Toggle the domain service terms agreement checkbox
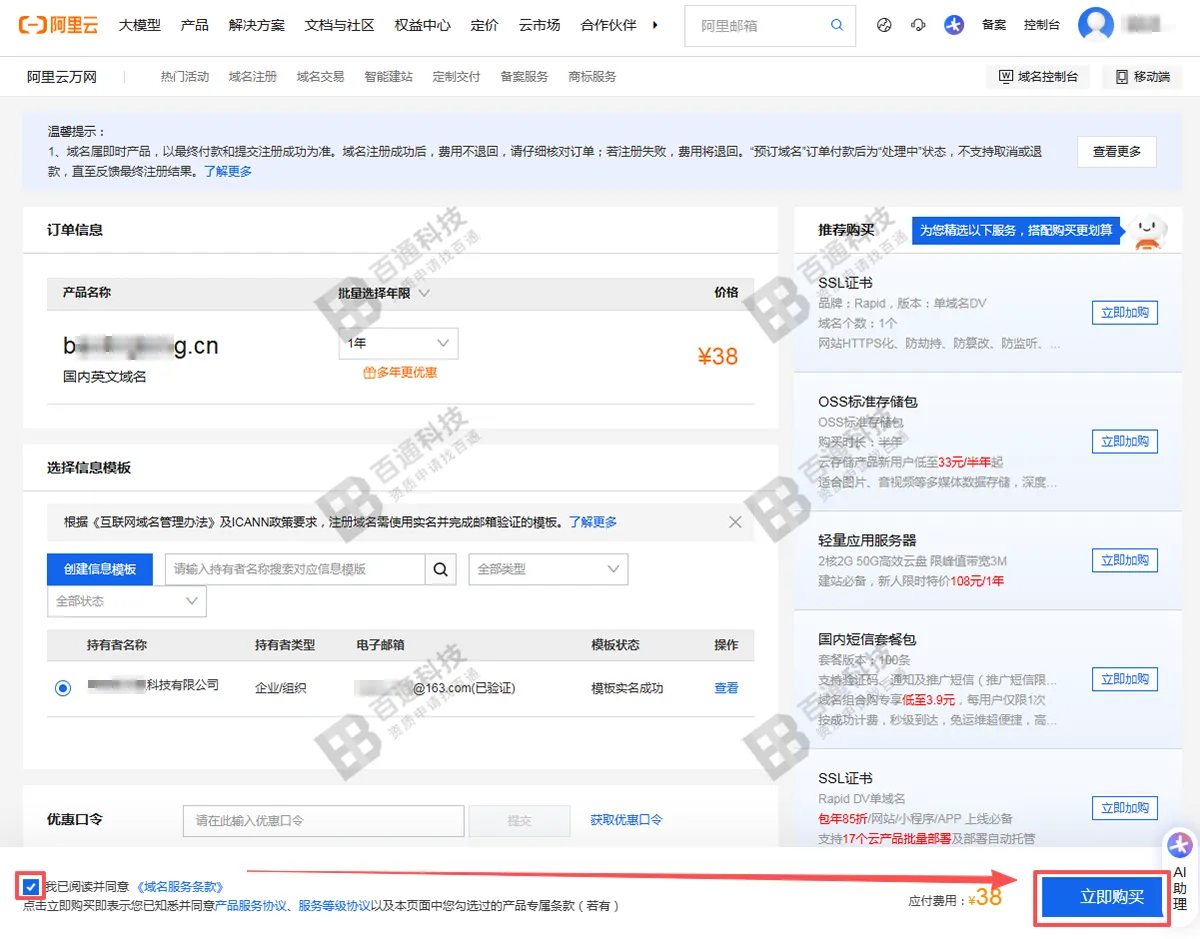 pyautogui.click(x=30, y=886)
